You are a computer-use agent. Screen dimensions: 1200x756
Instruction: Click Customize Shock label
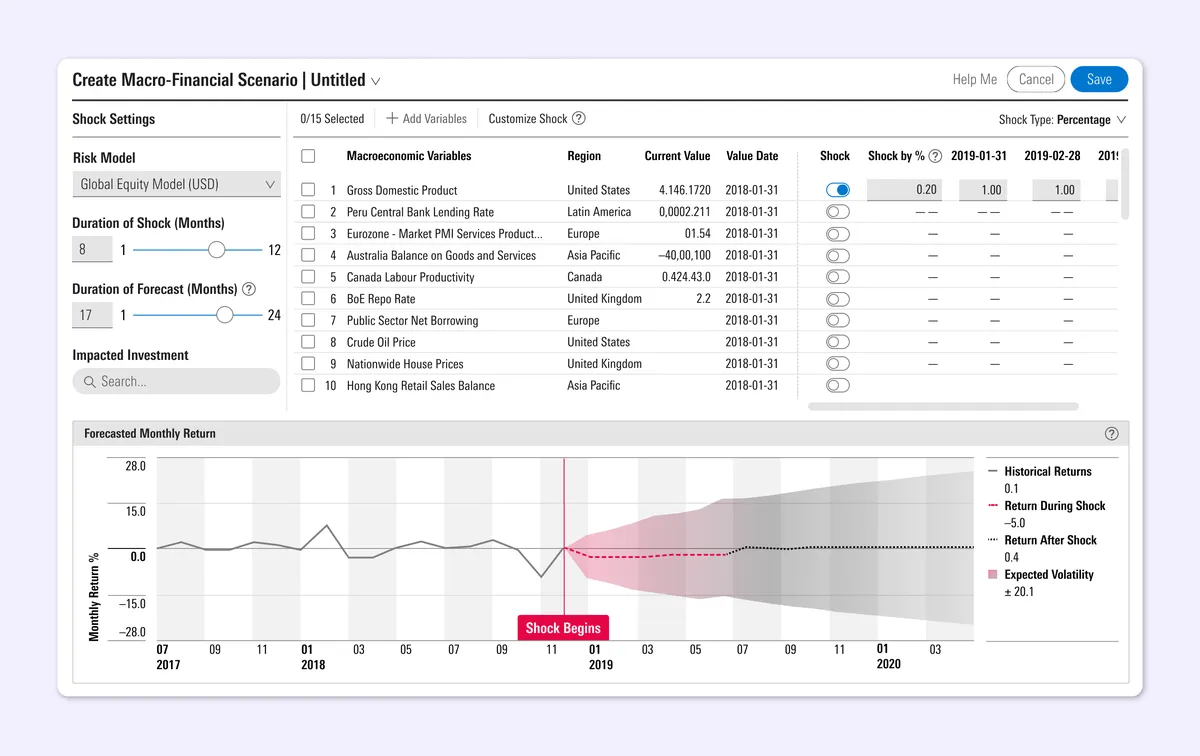tap(528, 118)
